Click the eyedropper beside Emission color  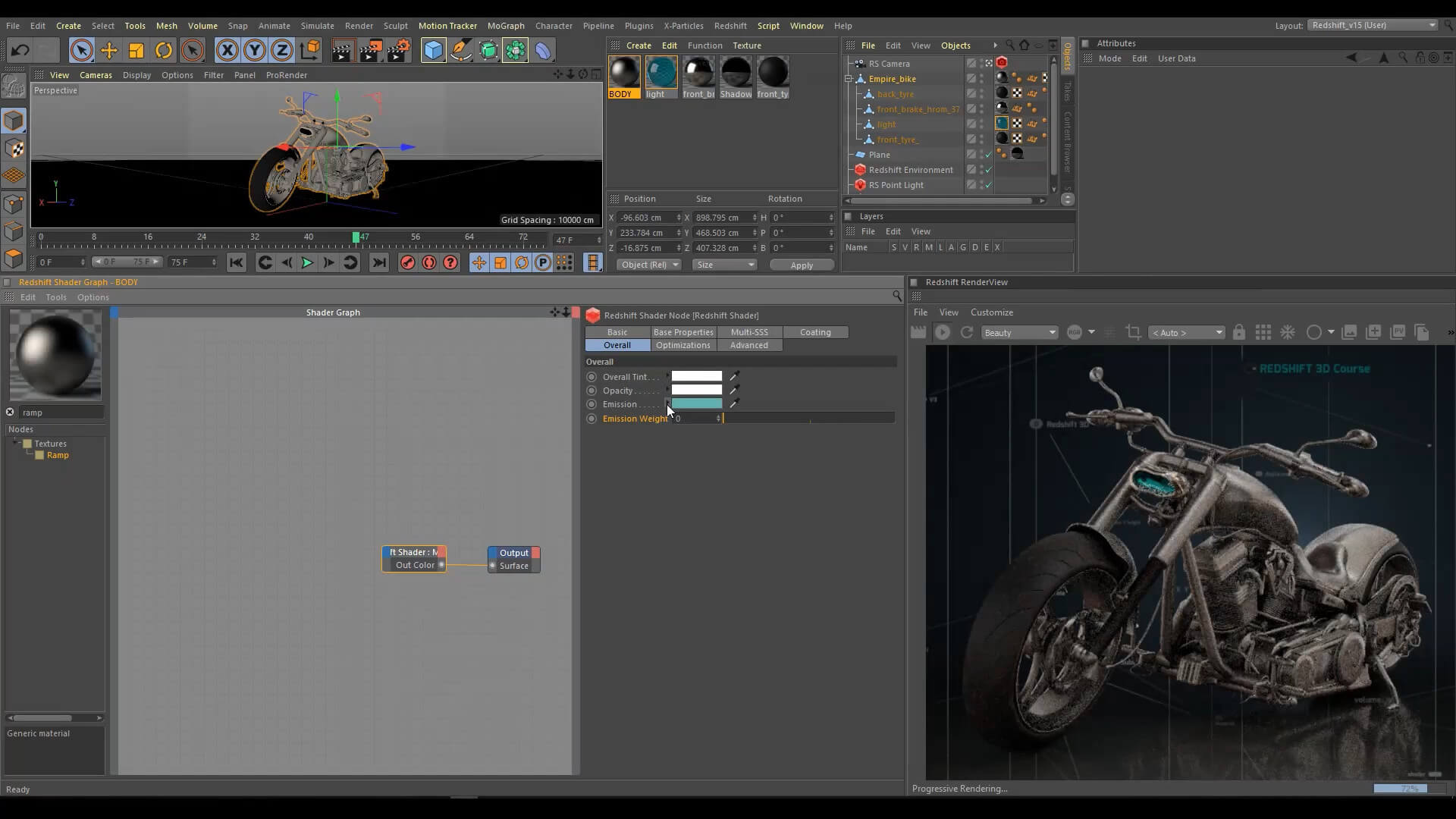tap(734, 404)
